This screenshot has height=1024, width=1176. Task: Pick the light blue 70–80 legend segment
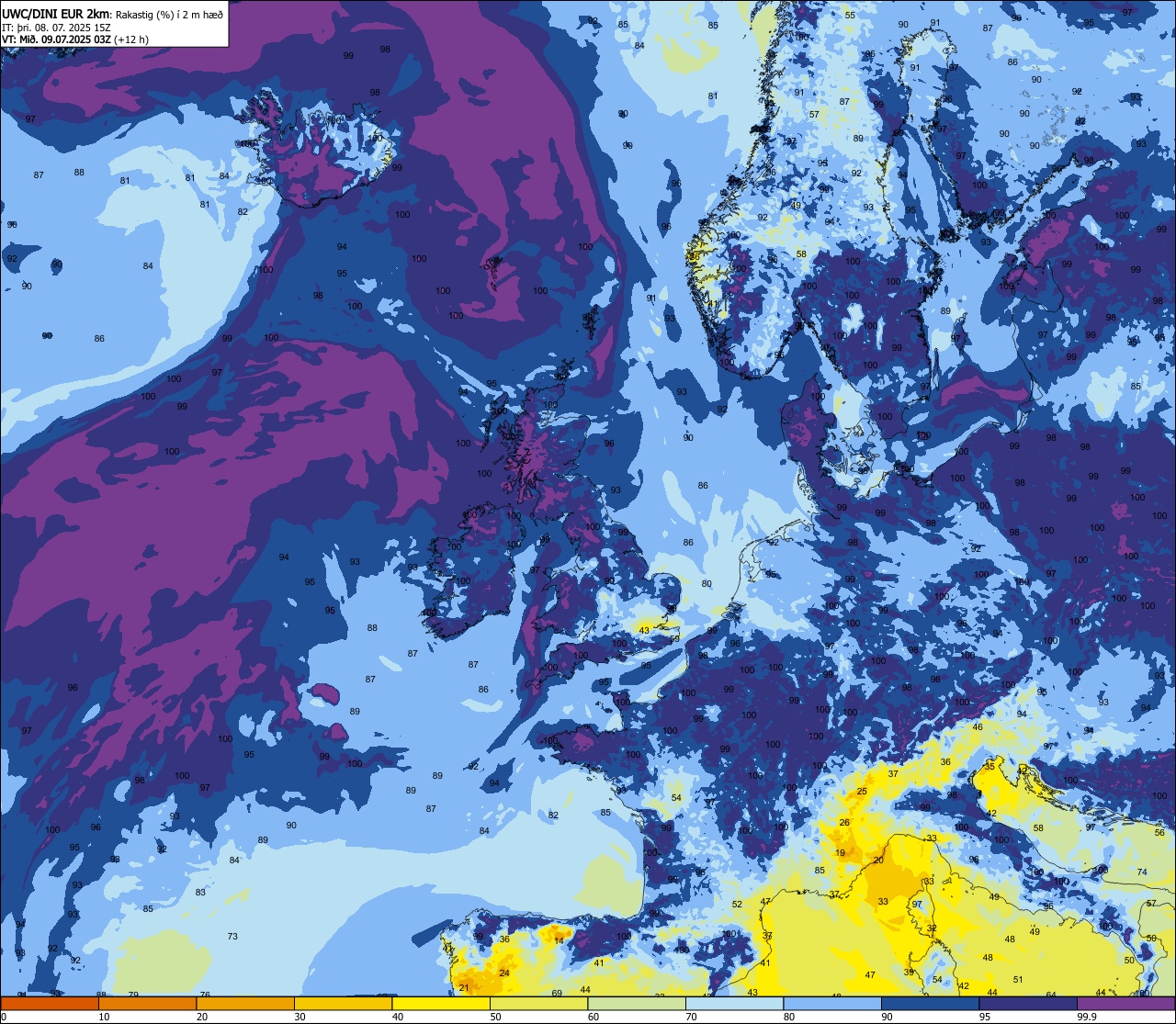click(x=734, y=1003)
